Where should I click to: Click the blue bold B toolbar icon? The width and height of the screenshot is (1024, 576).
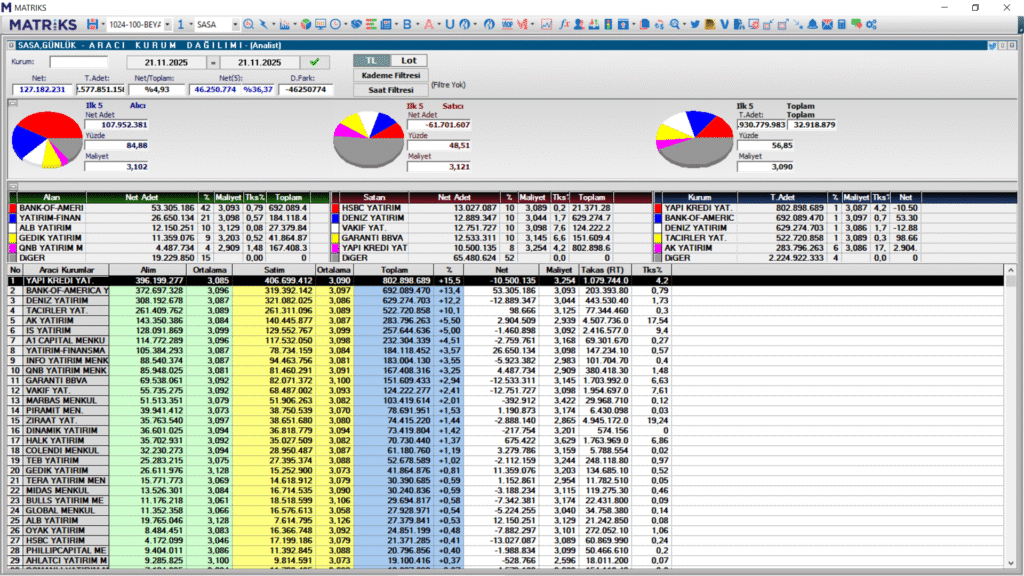click(x=407, y=23)
